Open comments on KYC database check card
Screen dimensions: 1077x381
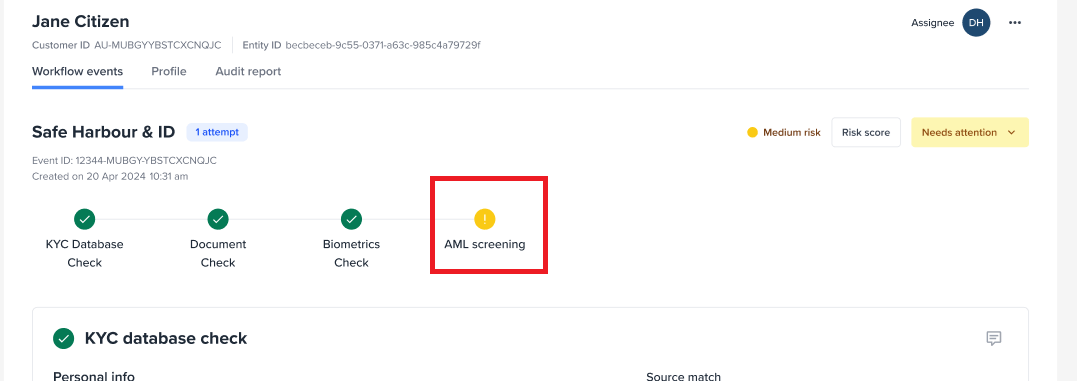(993, 338)
